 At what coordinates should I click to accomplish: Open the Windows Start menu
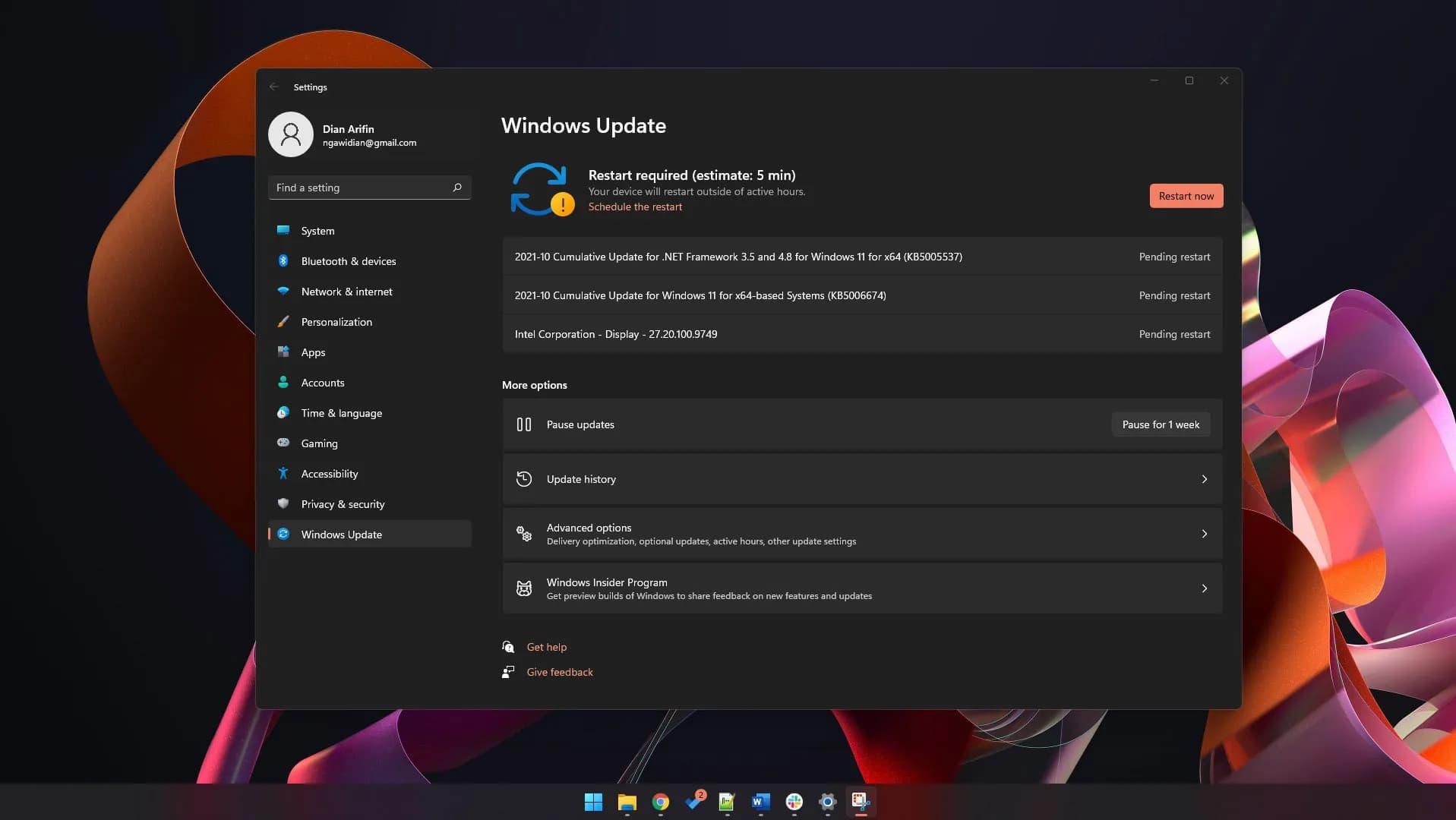pyautogui.click(x=593, y=802)
